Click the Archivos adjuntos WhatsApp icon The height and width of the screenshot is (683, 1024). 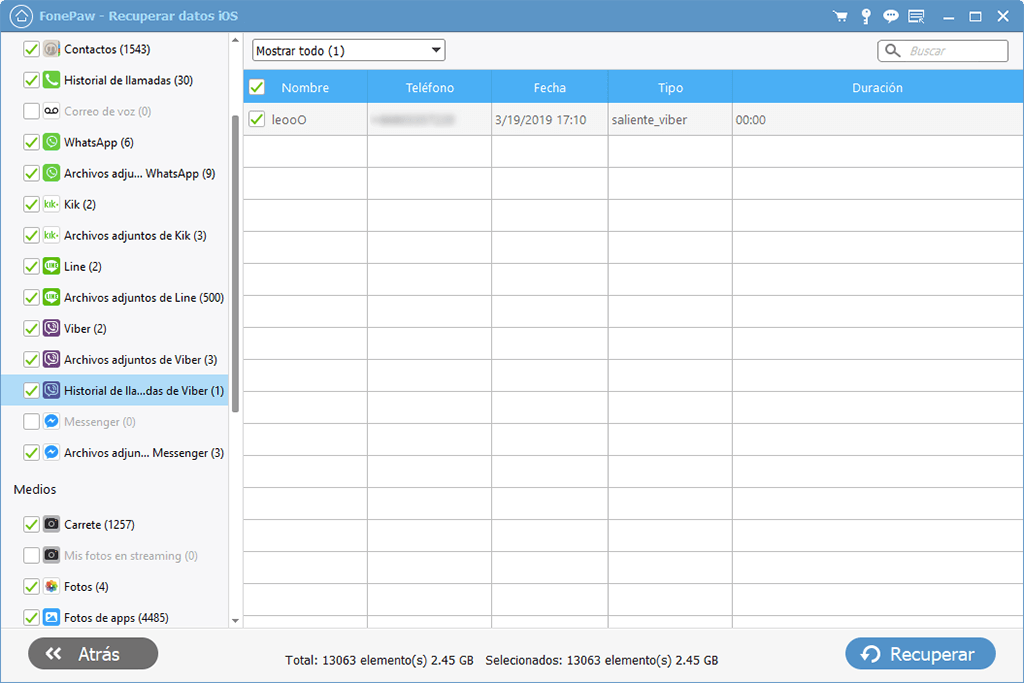pyautogui.click(x=52, y=173)
